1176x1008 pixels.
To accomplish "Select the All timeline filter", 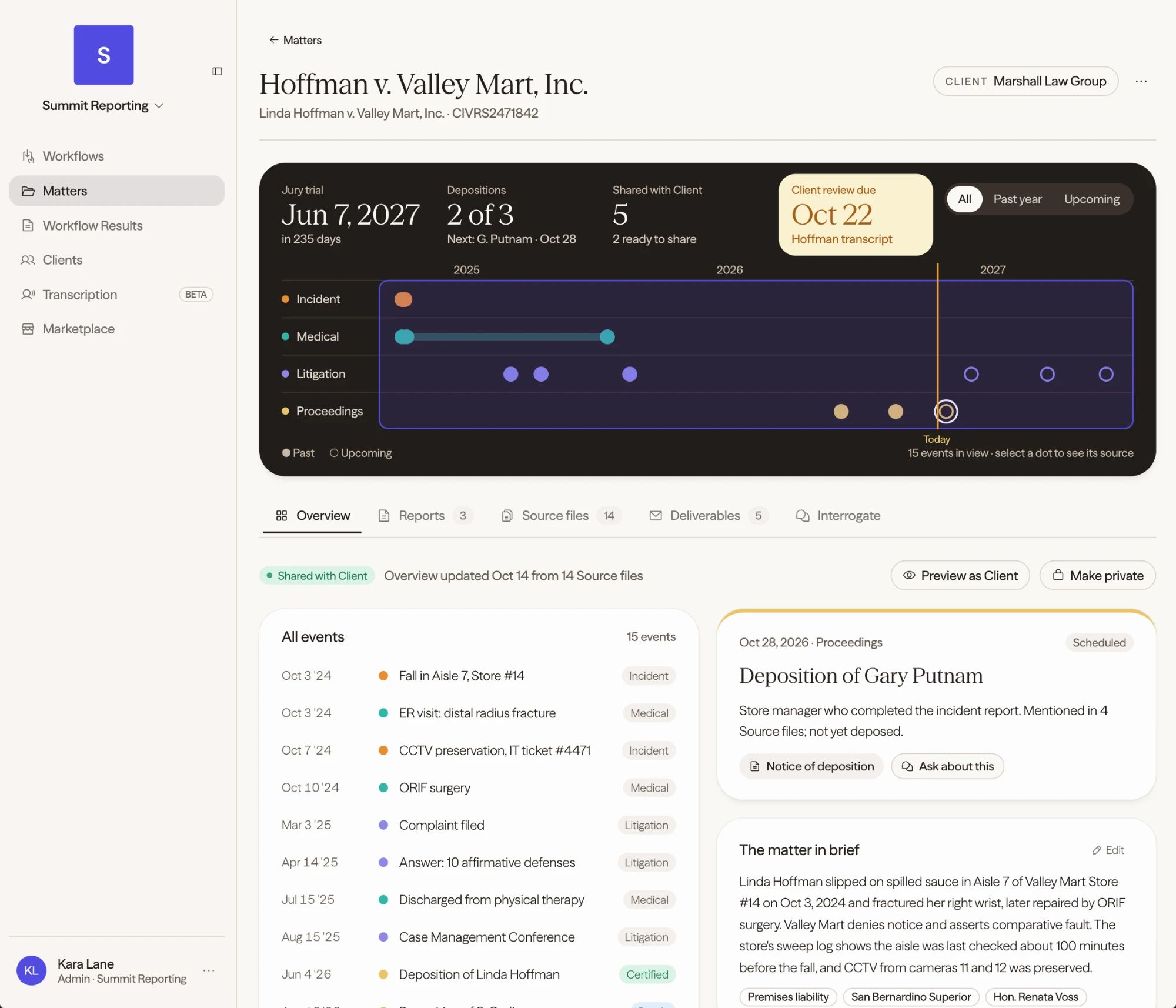I will tap(964, 199).
